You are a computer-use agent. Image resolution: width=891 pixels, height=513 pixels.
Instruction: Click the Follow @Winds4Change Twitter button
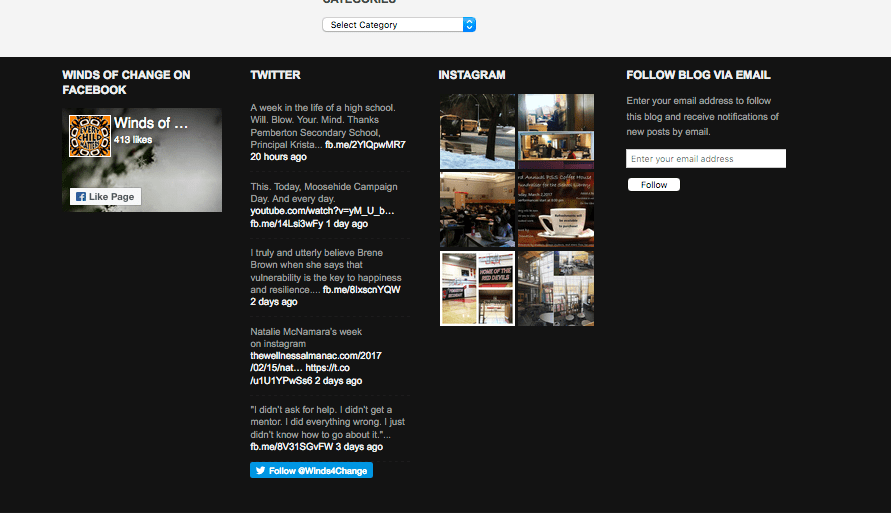pos(311,470)
